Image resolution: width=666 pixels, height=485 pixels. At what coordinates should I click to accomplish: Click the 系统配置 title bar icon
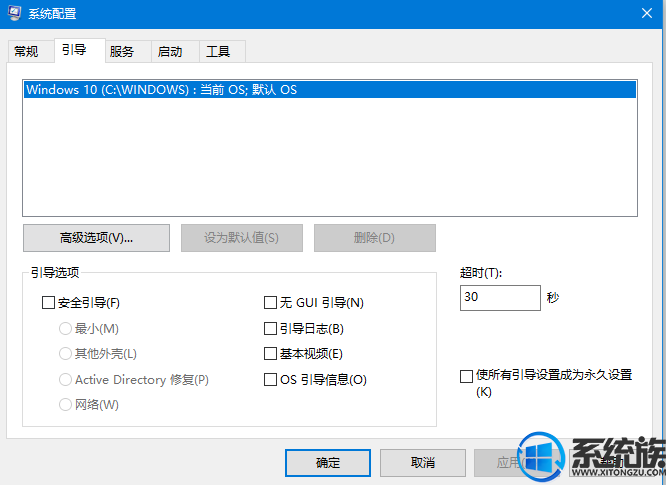(x=14, y=13)
